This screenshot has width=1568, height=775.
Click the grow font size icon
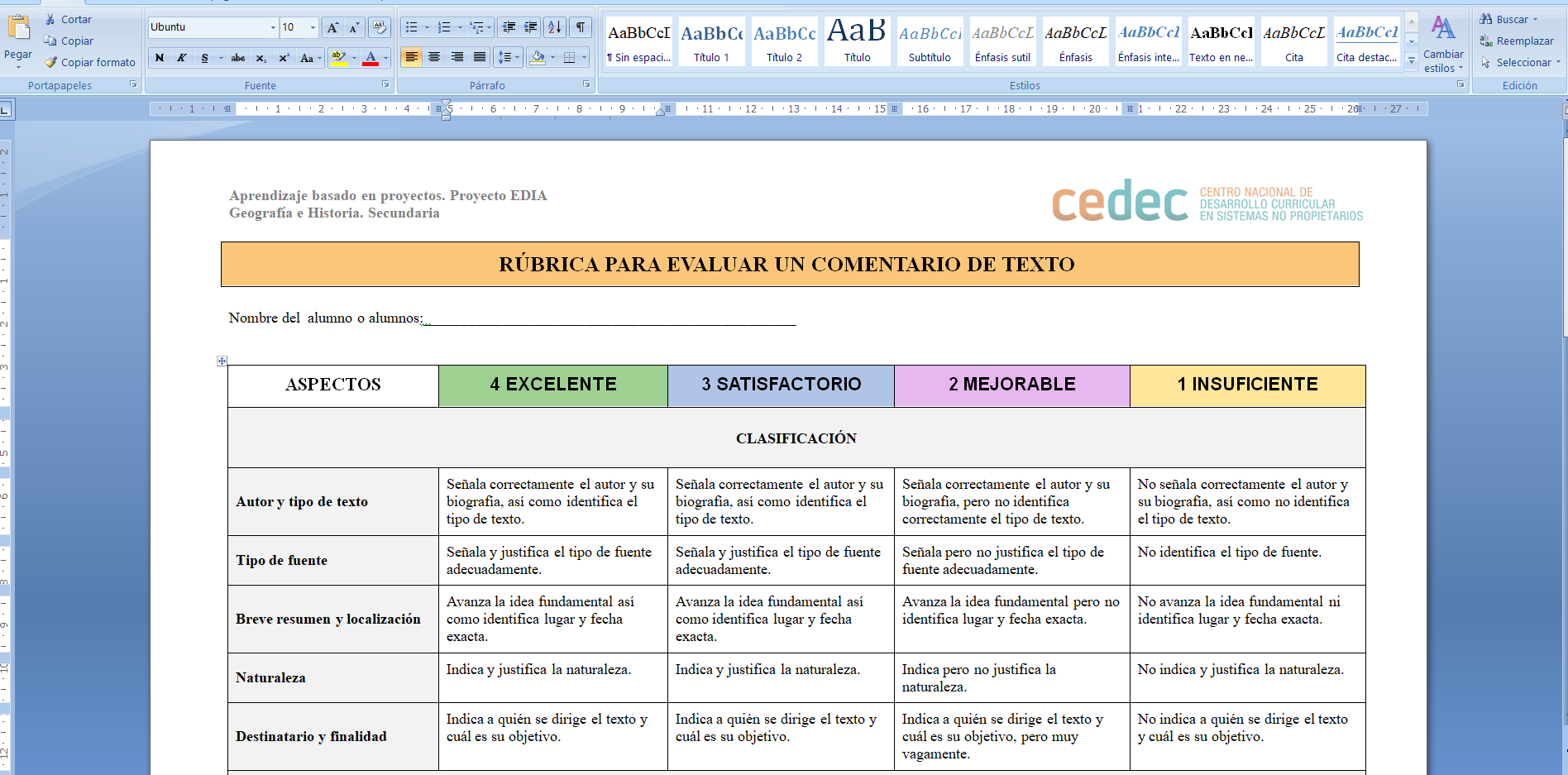coord(332,27)
